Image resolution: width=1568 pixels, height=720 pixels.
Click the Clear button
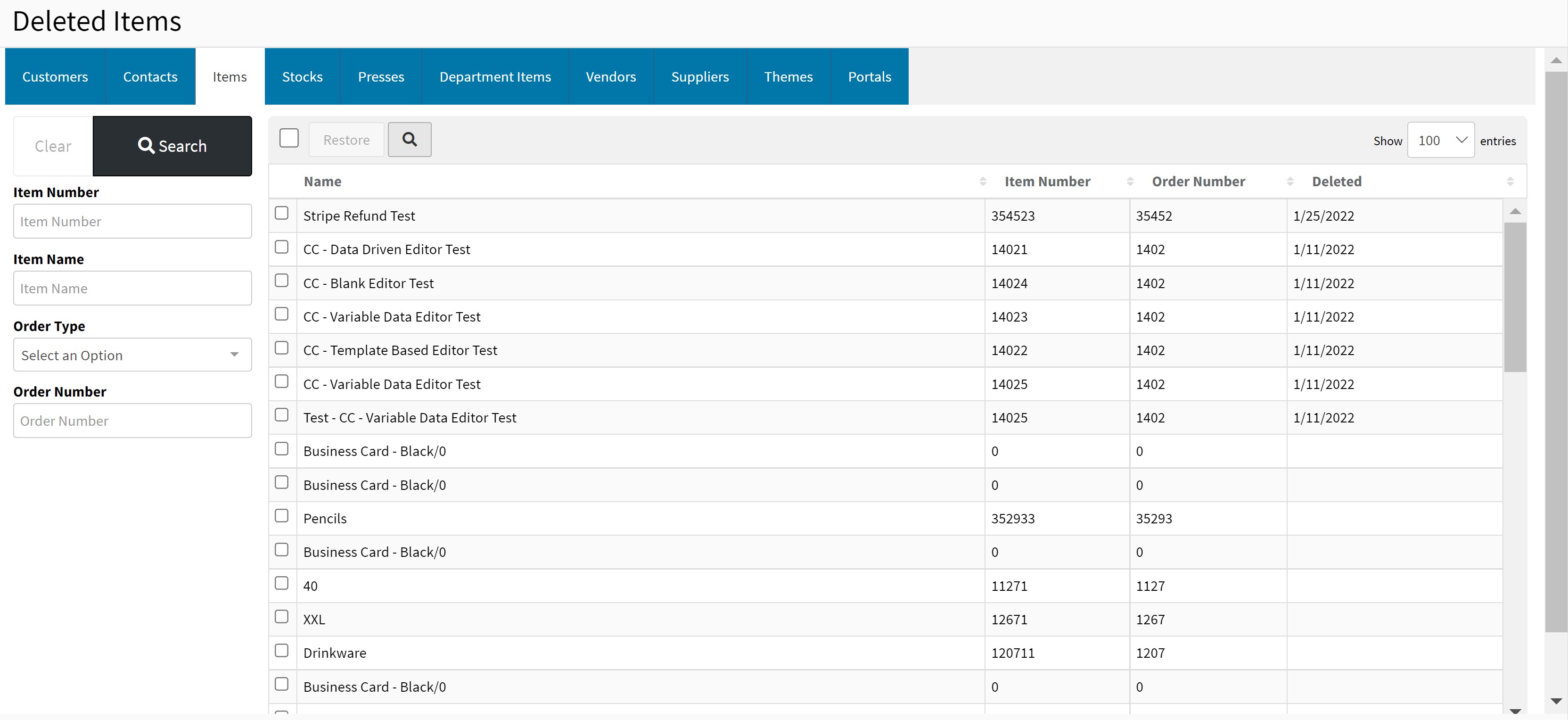click(53, 146)
